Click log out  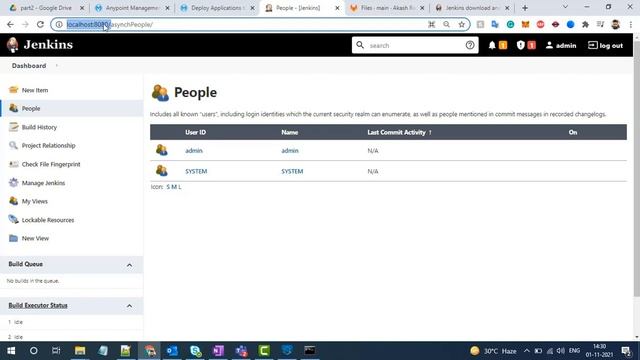click(x=605, y=45)
